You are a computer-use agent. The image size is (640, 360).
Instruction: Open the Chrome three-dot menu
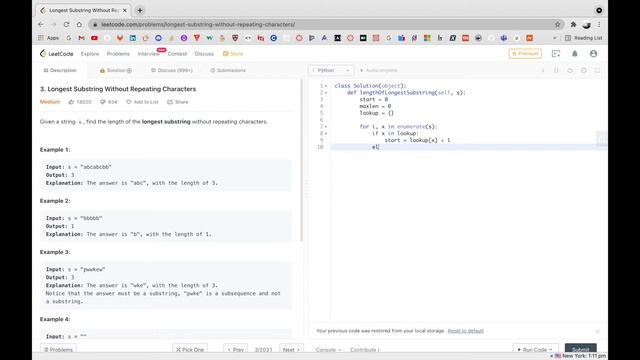tap(599, 24)
